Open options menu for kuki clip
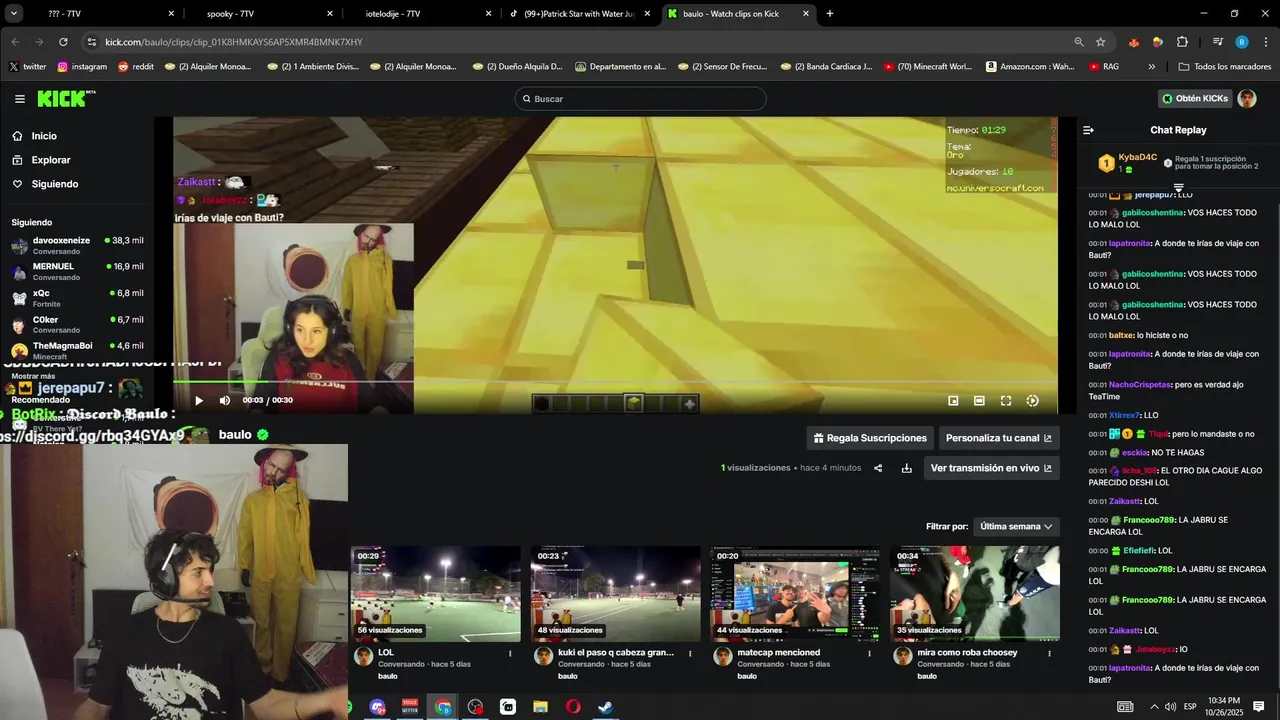 tap(690, 653)
